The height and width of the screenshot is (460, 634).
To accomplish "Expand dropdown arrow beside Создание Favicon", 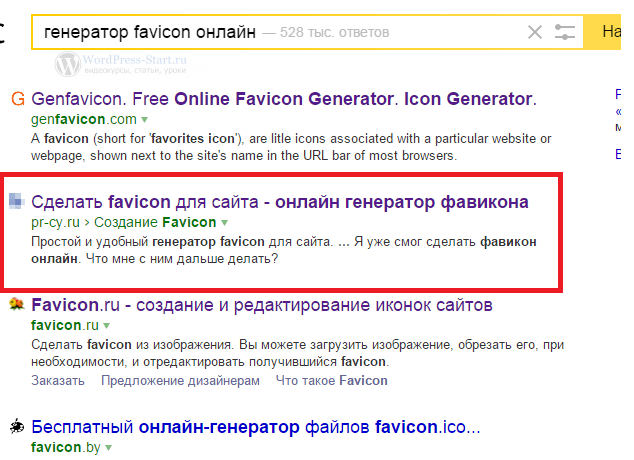I will pyautogui.click(x=224, y=223).
